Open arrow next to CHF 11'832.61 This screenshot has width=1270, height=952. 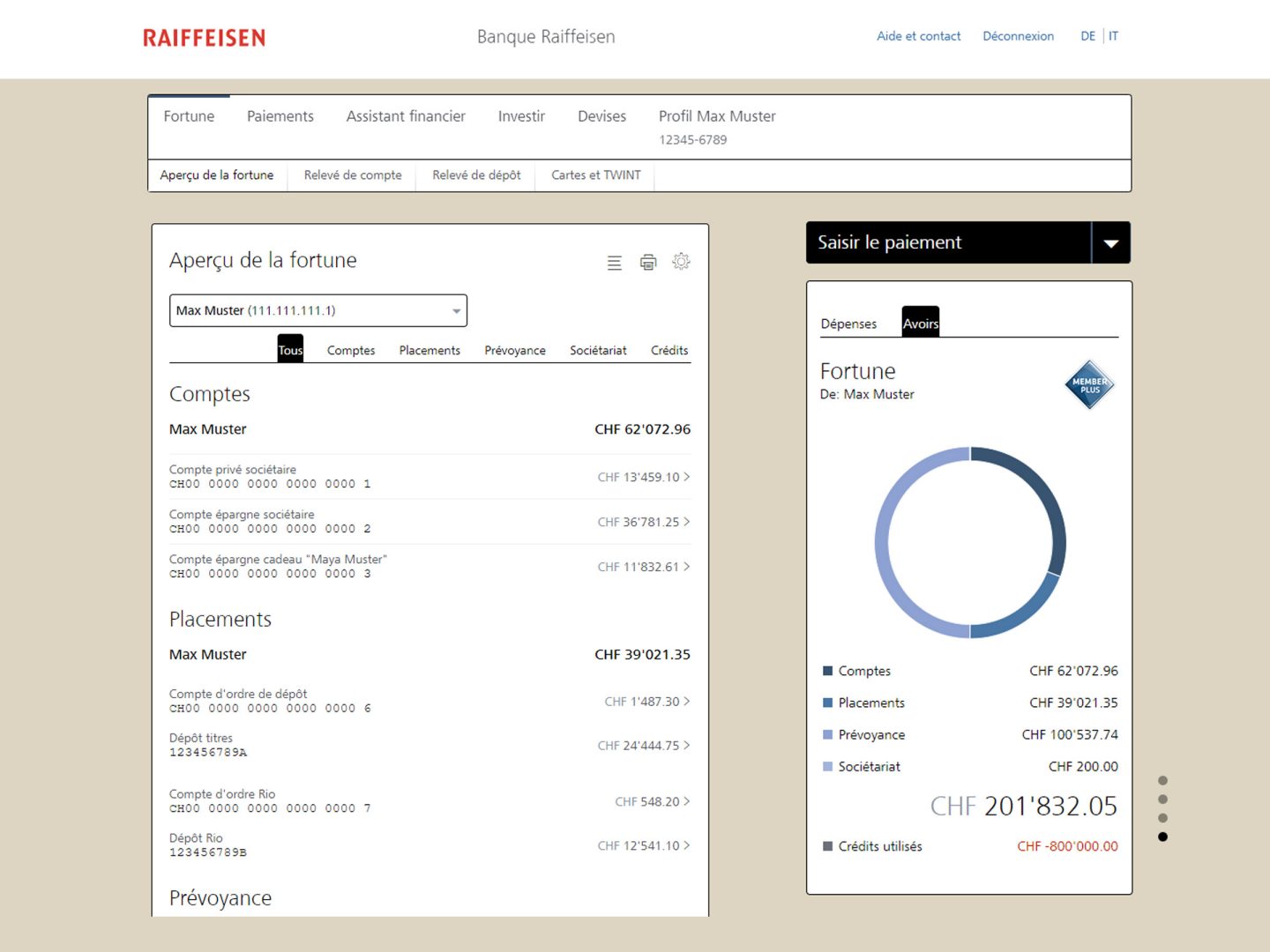click(687, 567)
